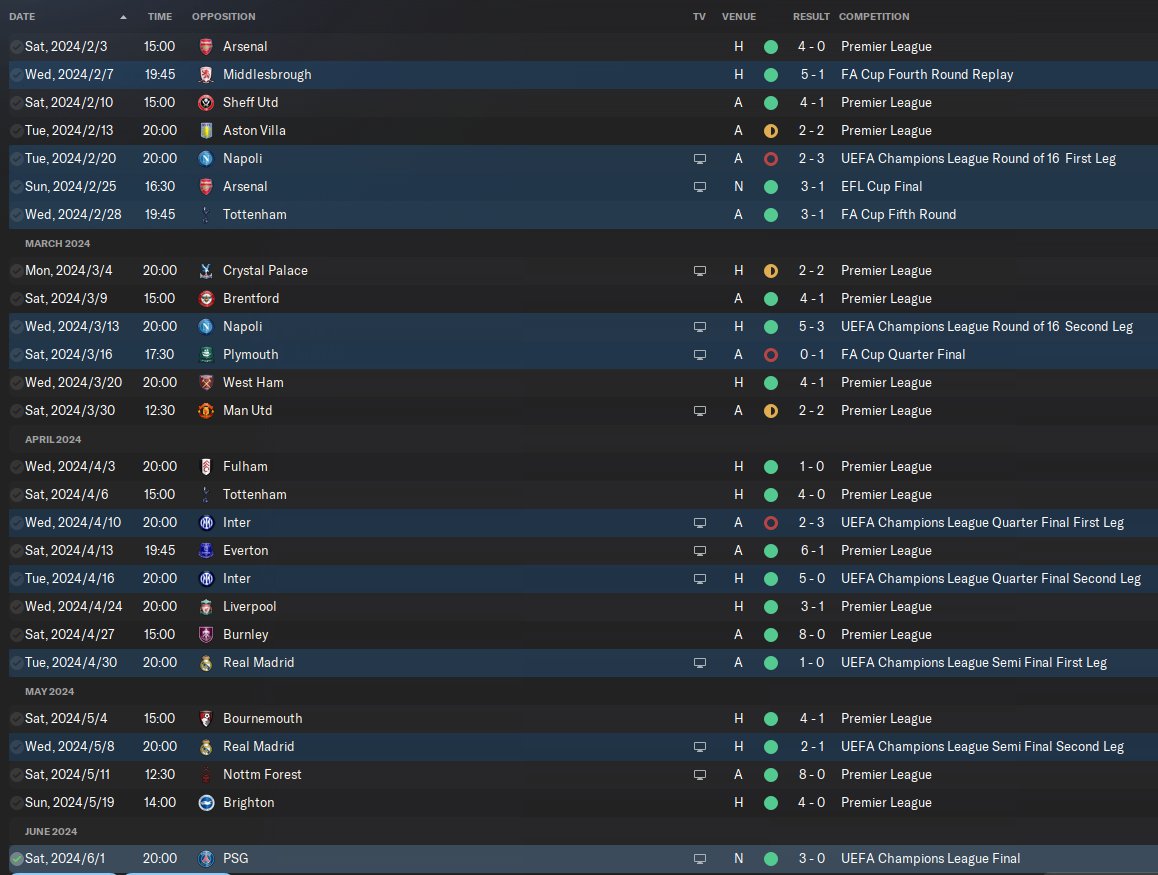1158x875 pixels.
Task: Toggle the tick circle beside Sat 2024/6/1 fixture
Action: coord(16,859)
